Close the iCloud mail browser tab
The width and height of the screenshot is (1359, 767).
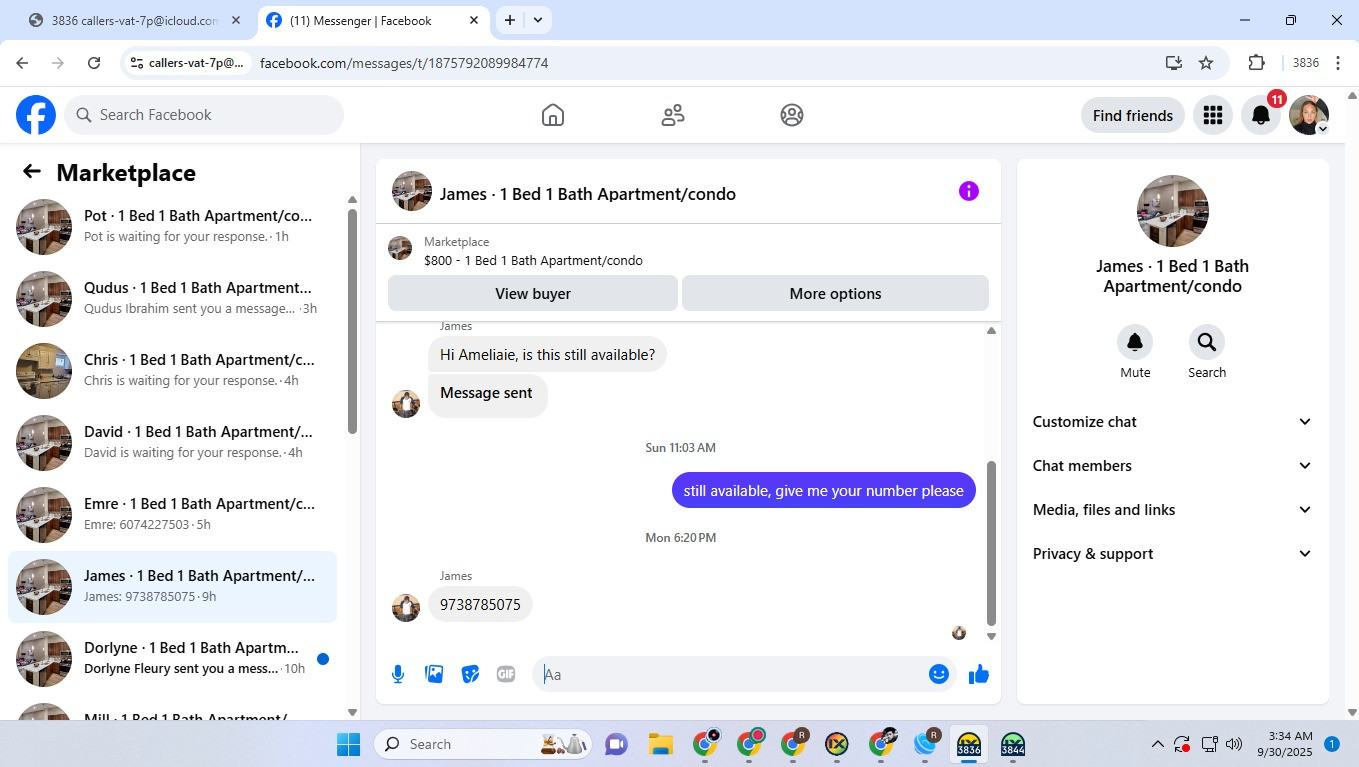236,20
